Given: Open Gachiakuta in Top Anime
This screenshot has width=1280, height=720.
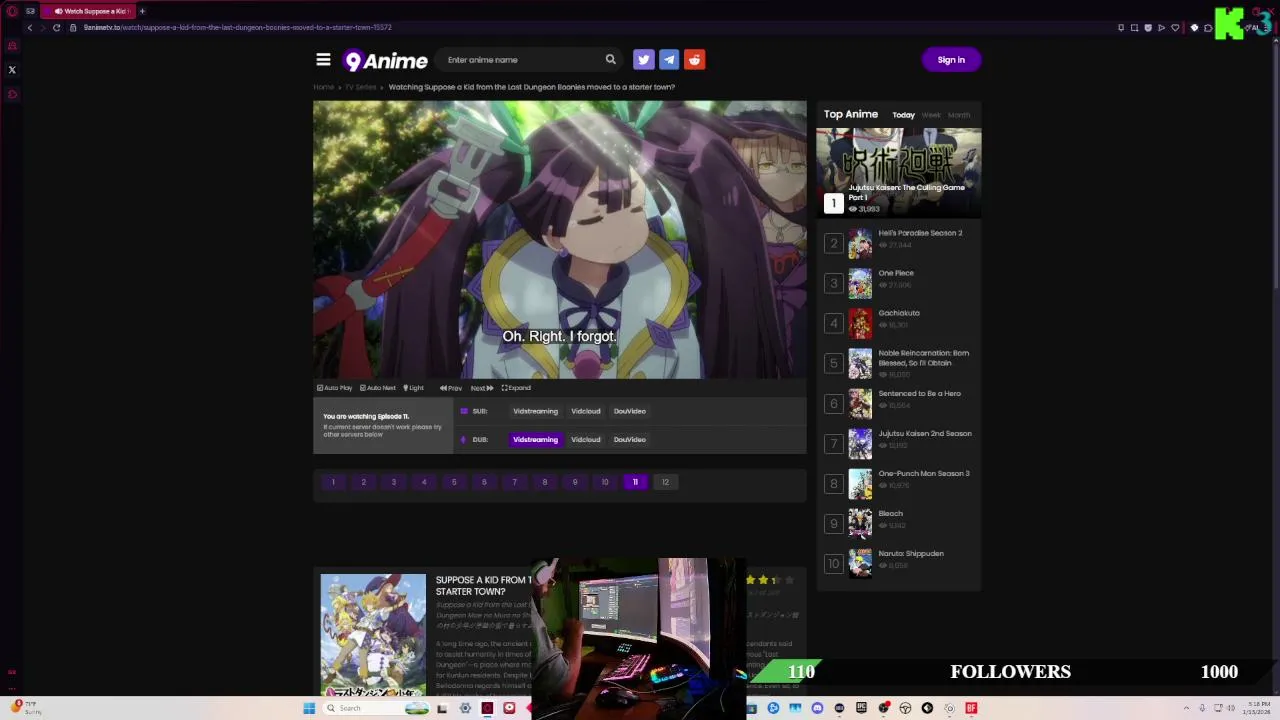Looking at the screenshot, I should coord(899,313).
